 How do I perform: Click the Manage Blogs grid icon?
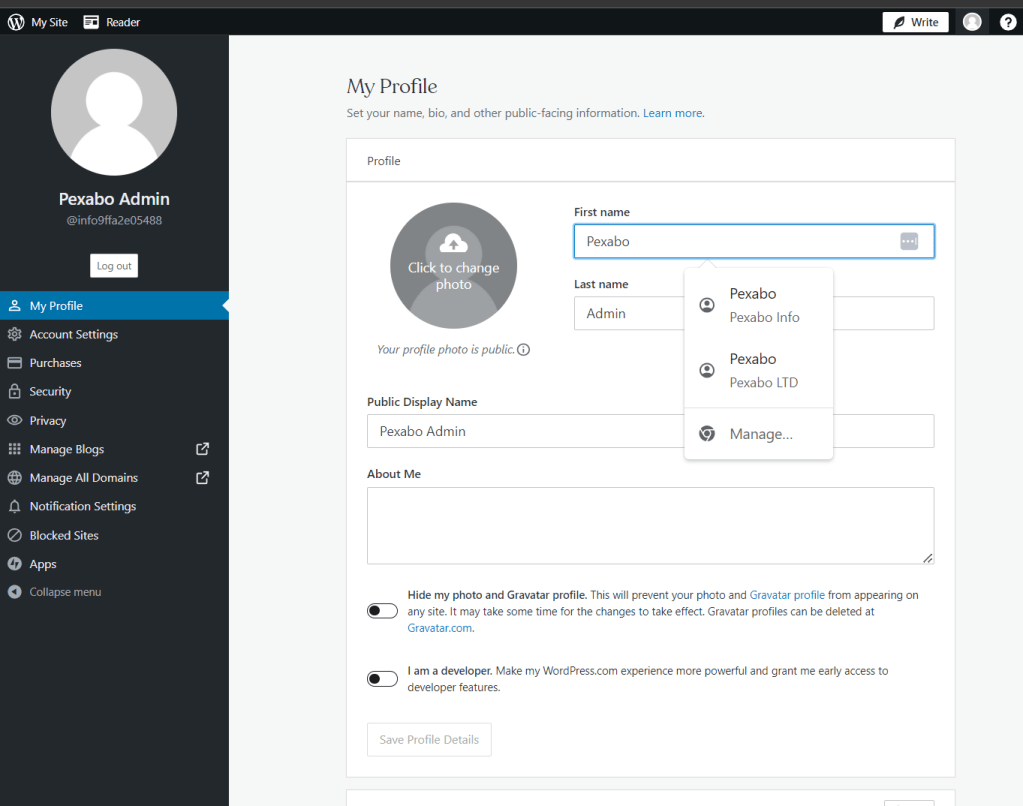click(x=14, y=449)
